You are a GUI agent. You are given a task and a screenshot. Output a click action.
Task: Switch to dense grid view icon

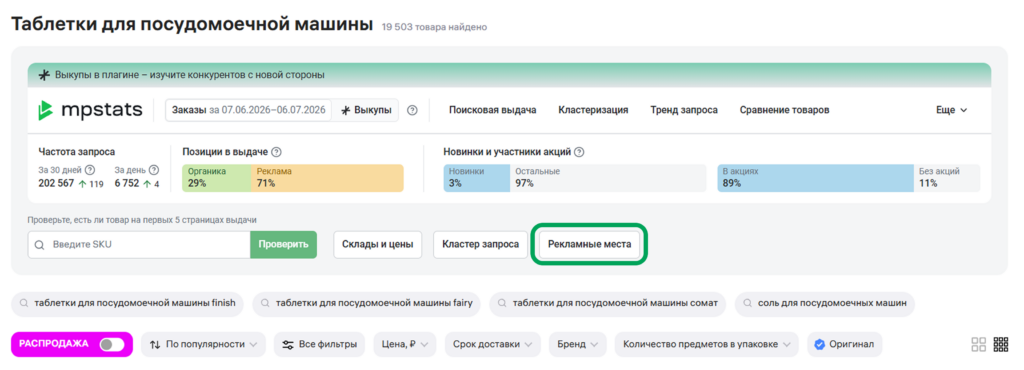[1000, 345]
